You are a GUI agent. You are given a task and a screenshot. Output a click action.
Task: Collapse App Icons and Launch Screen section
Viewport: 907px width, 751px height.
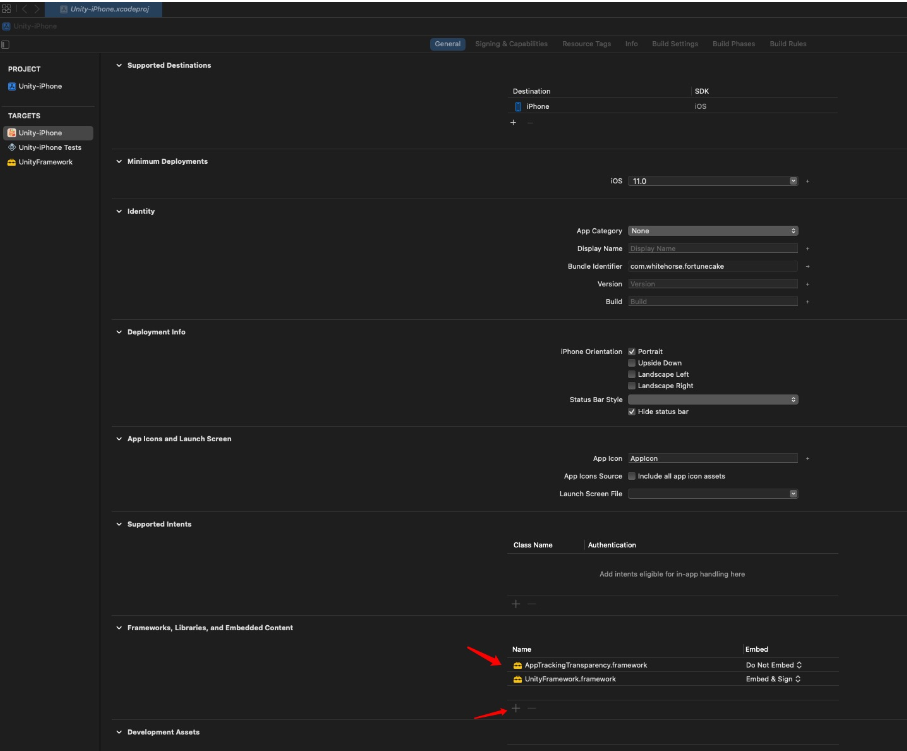point(119,439)
